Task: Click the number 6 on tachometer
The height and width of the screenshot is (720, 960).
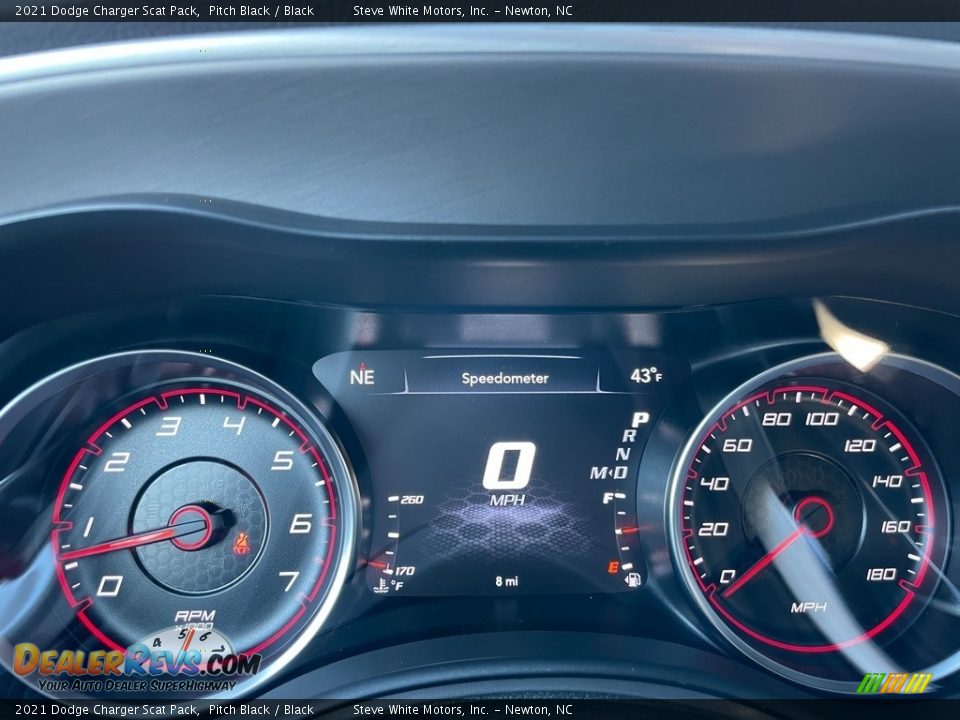Action: tap(301, 523)
